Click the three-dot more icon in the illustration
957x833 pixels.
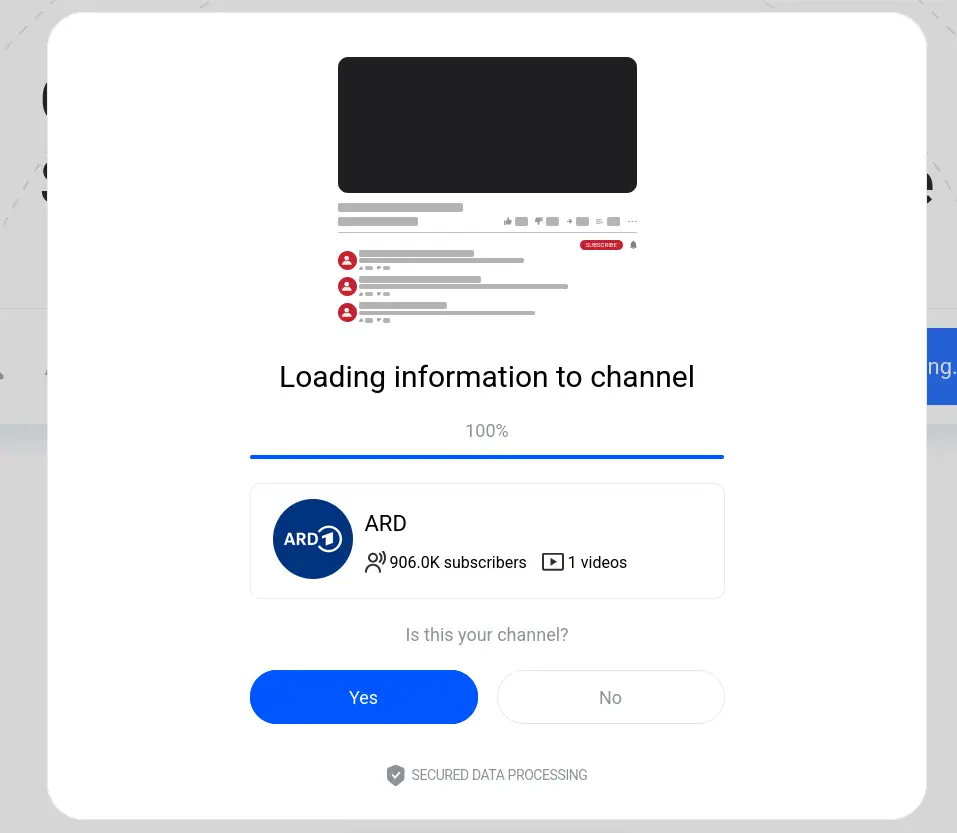[632, 221]
